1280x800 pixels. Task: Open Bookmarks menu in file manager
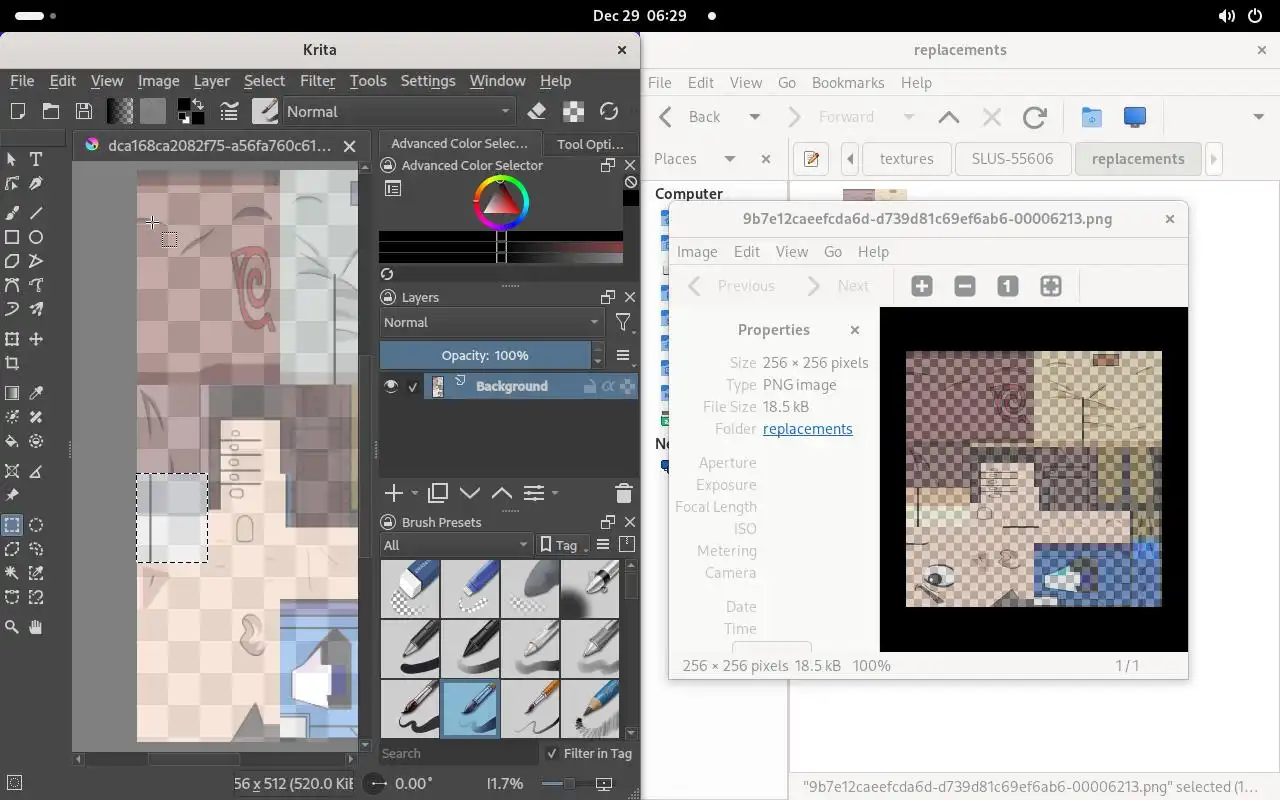pos(848,83)
